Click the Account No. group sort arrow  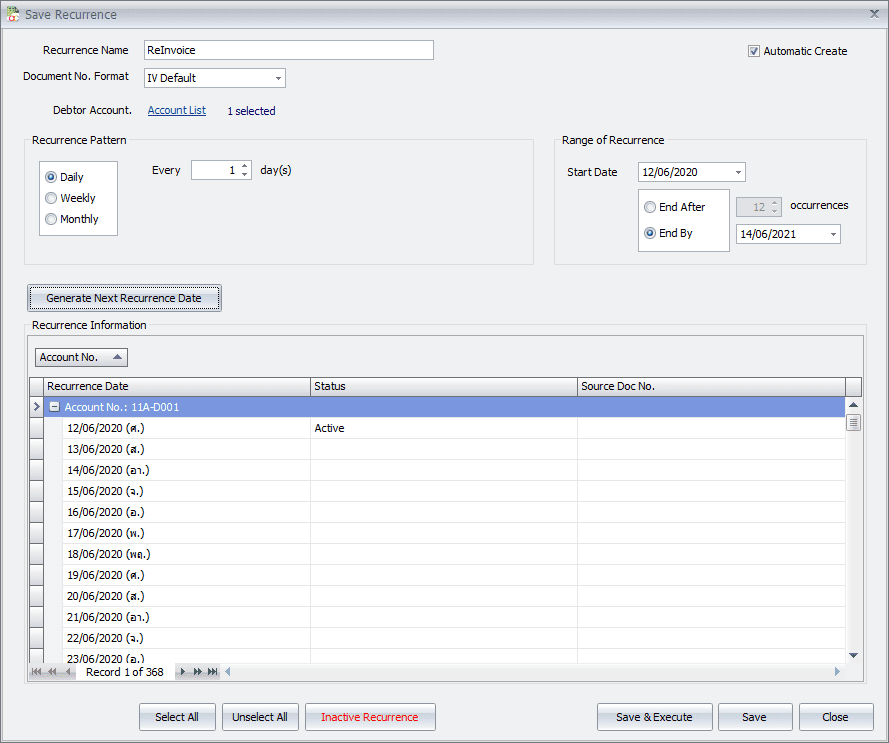pyautogui.click(x=117, y=357)
